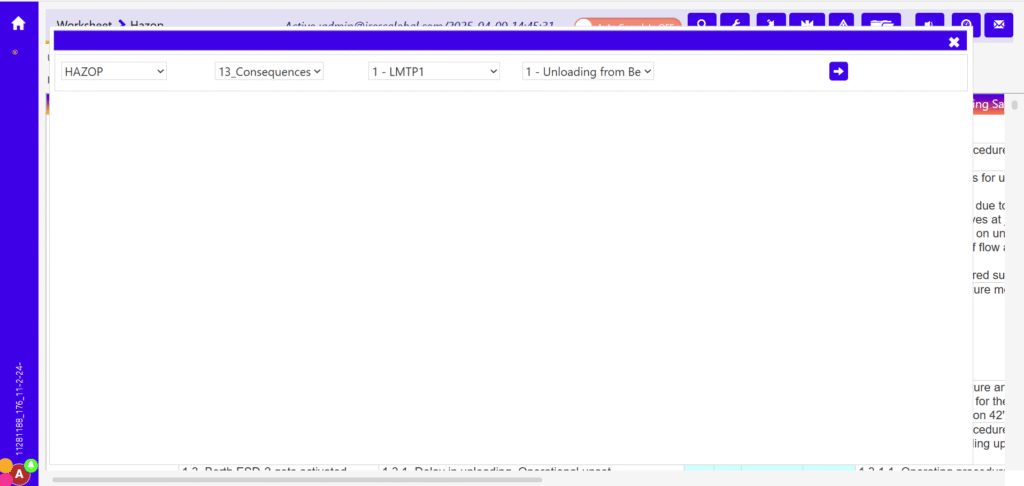Click the clock icon in top toolbar
Viewport: 1024px width, 486px height.
tap(965, 23)
